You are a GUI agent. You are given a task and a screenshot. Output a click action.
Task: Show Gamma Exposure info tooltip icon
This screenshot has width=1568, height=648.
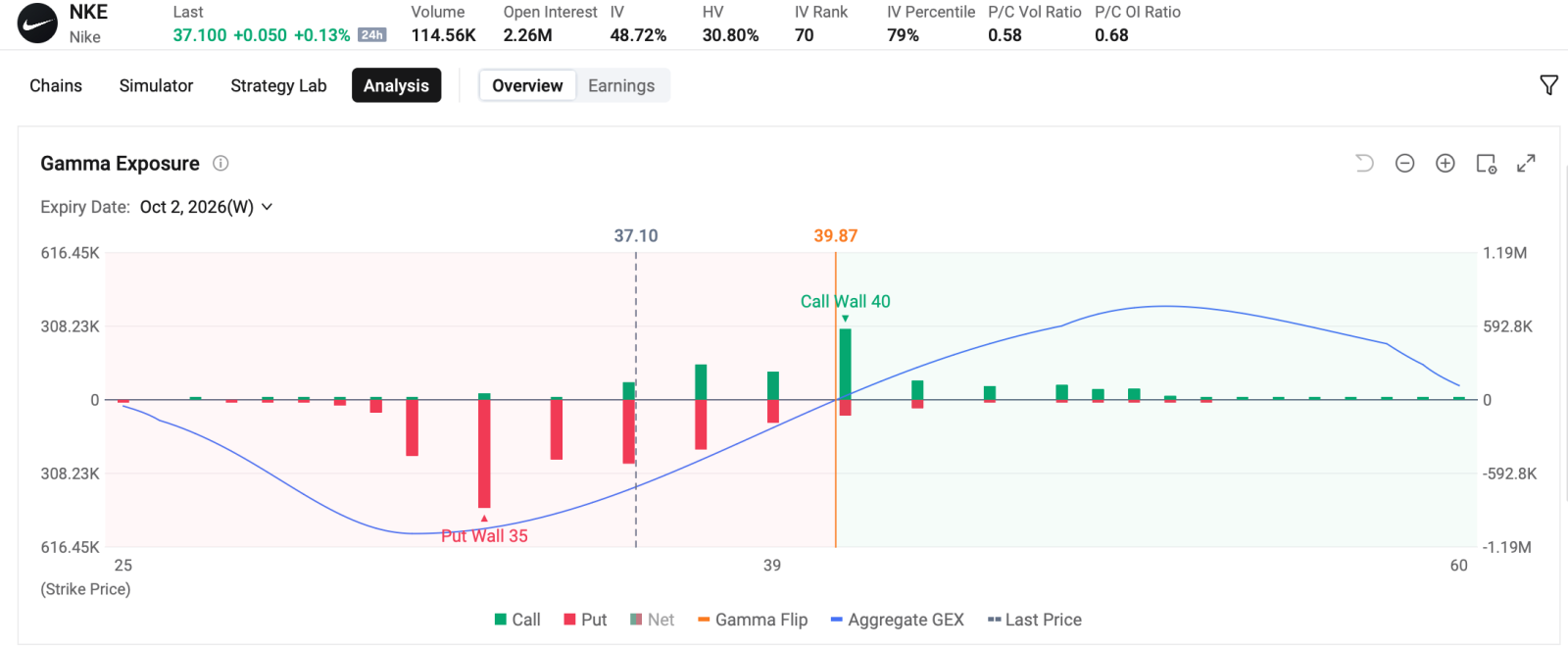[x=220, y=164]
